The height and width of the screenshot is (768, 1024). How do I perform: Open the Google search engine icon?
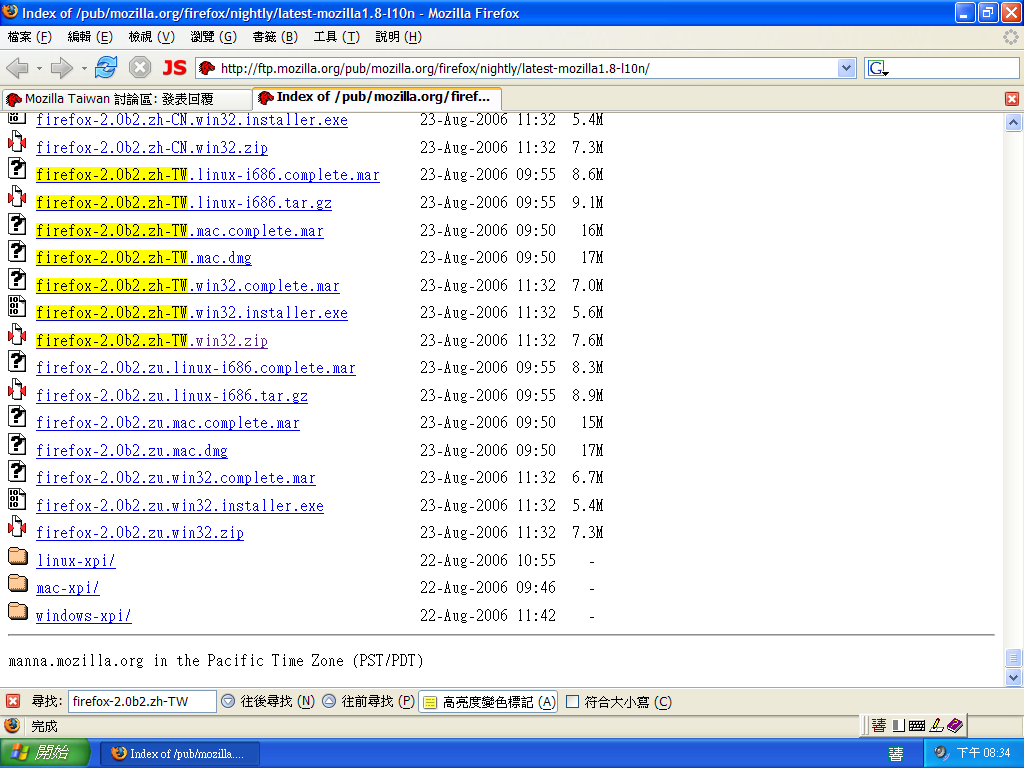[877, 68]
